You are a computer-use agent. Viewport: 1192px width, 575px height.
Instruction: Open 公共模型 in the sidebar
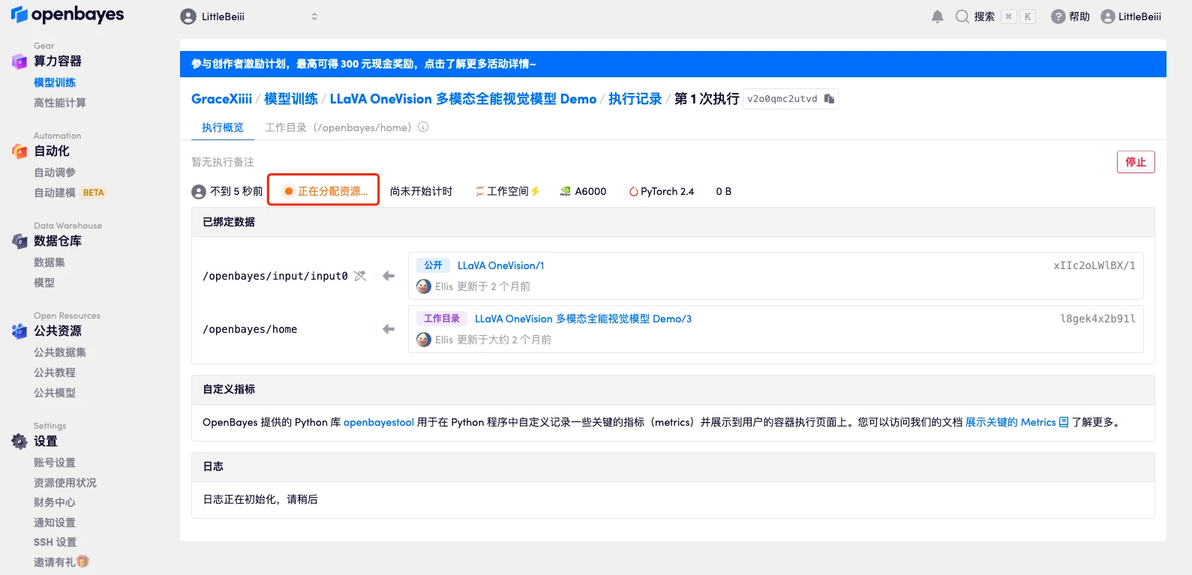click(55, 393)
